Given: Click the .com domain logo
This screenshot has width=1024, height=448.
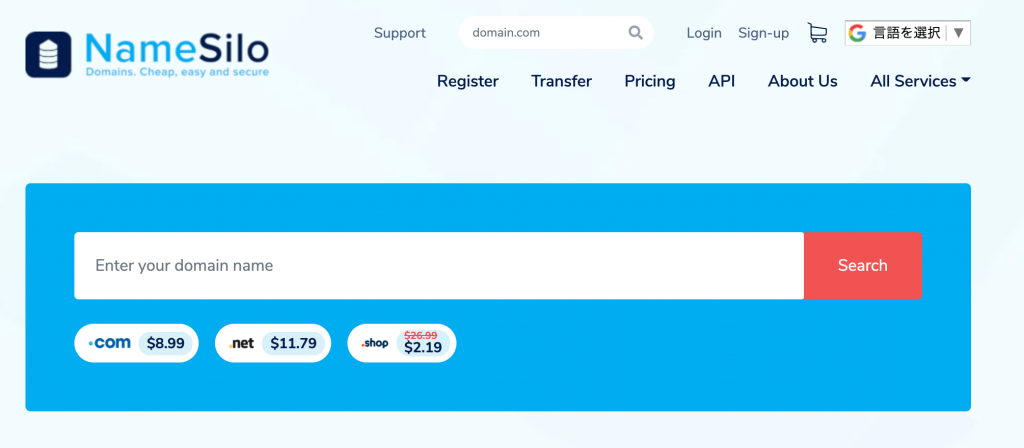Looking at the screenshot, I should (109, 343).
